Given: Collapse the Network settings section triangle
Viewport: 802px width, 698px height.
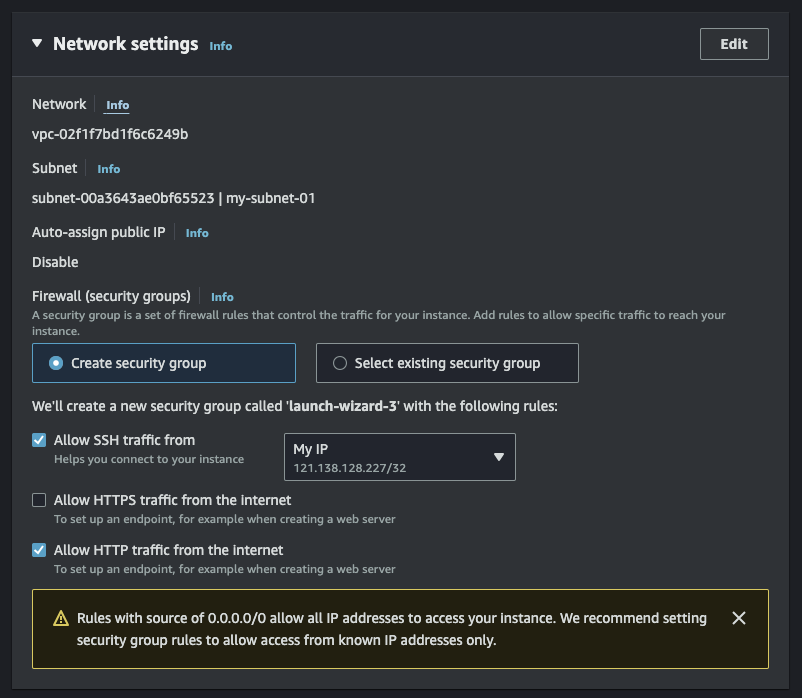Looking at the screenshot, I should 37,43.
